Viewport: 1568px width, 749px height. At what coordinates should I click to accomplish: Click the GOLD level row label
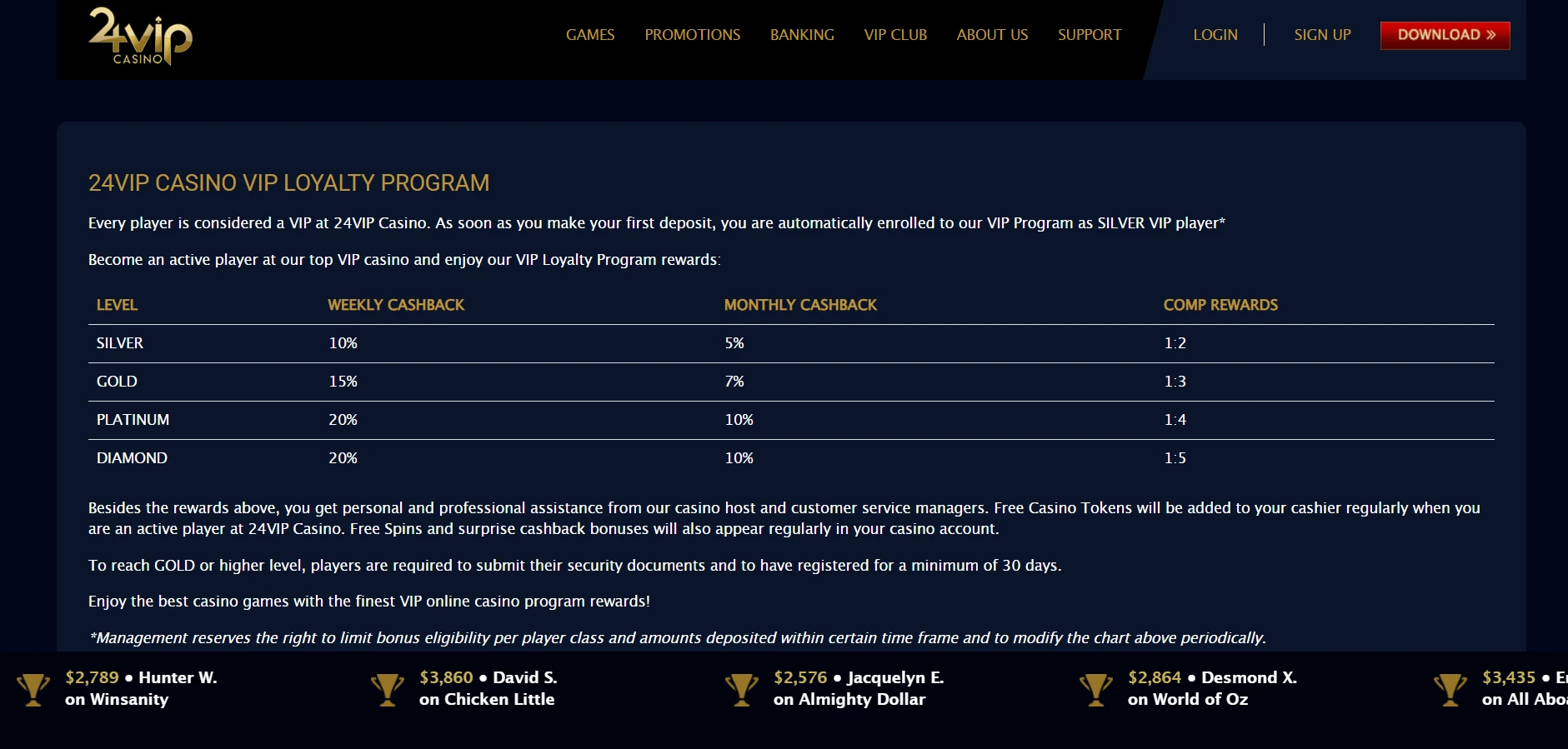(117, 382)
